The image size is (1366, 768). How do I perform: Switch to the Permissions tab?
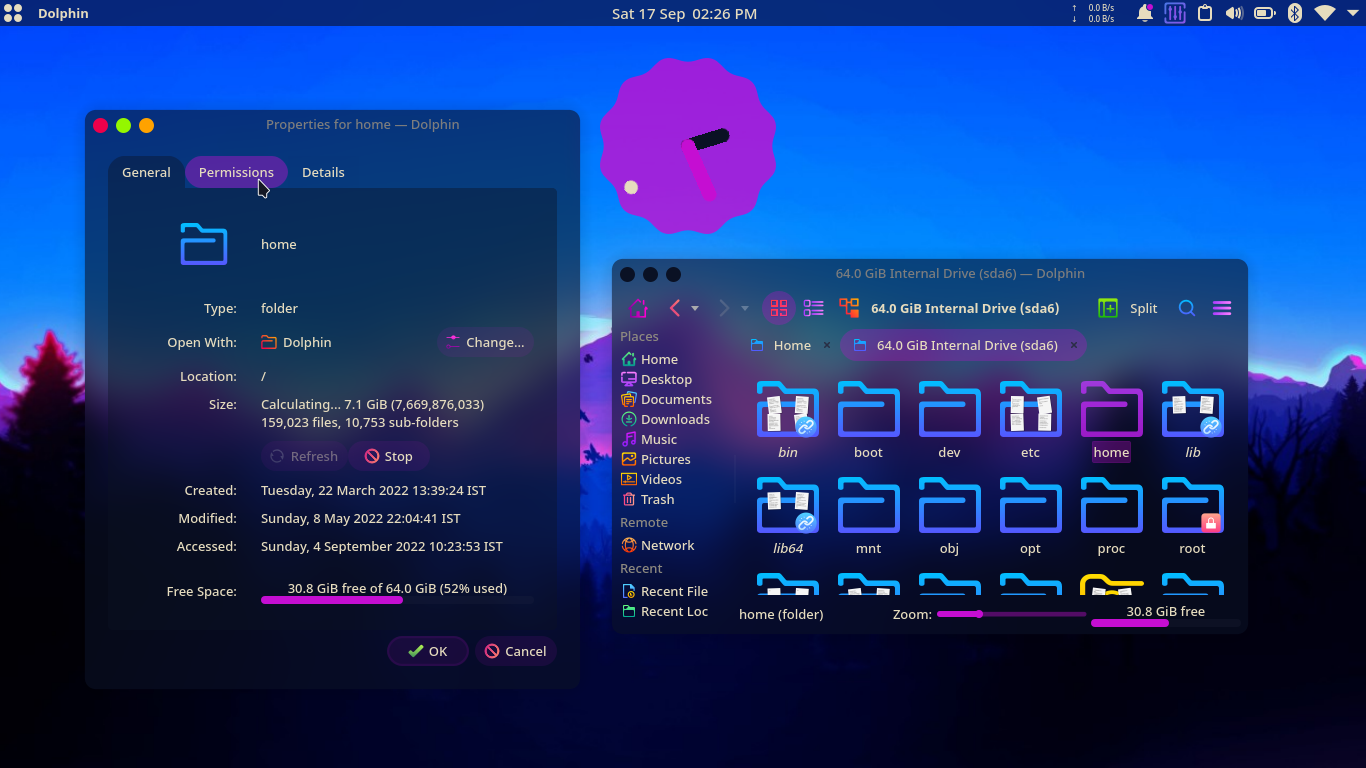click(x=236, y=172)
